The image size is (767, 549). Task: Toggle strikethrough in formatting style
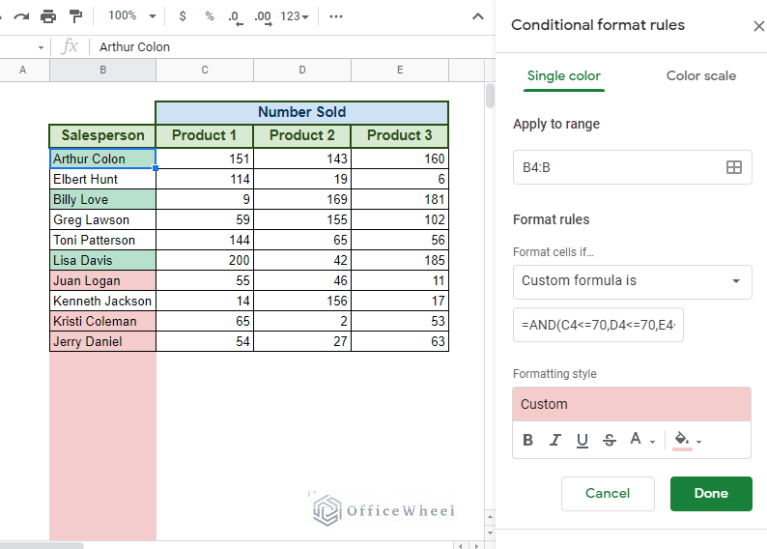[609, 440]
